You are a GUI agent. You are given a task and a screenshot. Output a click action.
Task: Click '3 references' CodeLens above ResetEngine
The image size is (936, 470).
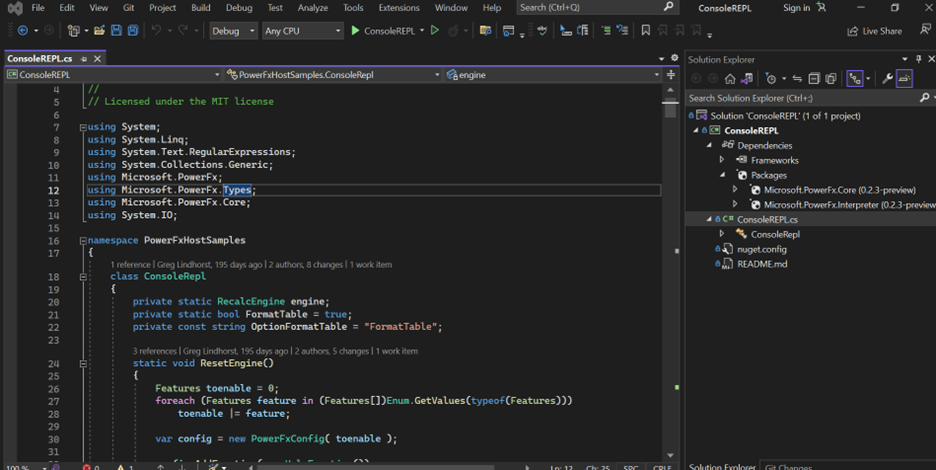coord(155,351)
